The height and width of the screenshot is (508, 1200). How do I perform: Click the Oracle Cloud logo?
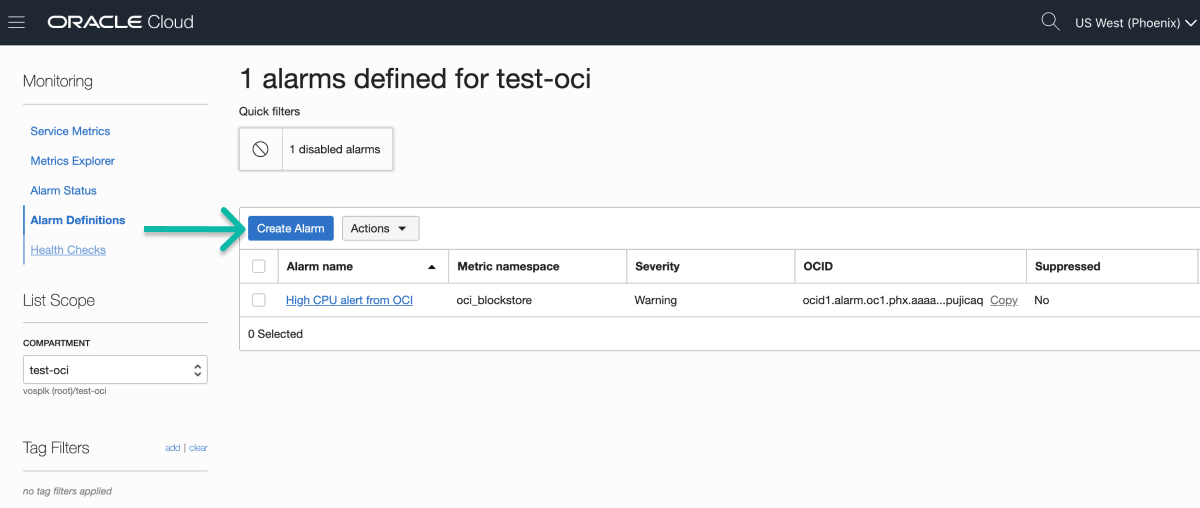(120, 22)
